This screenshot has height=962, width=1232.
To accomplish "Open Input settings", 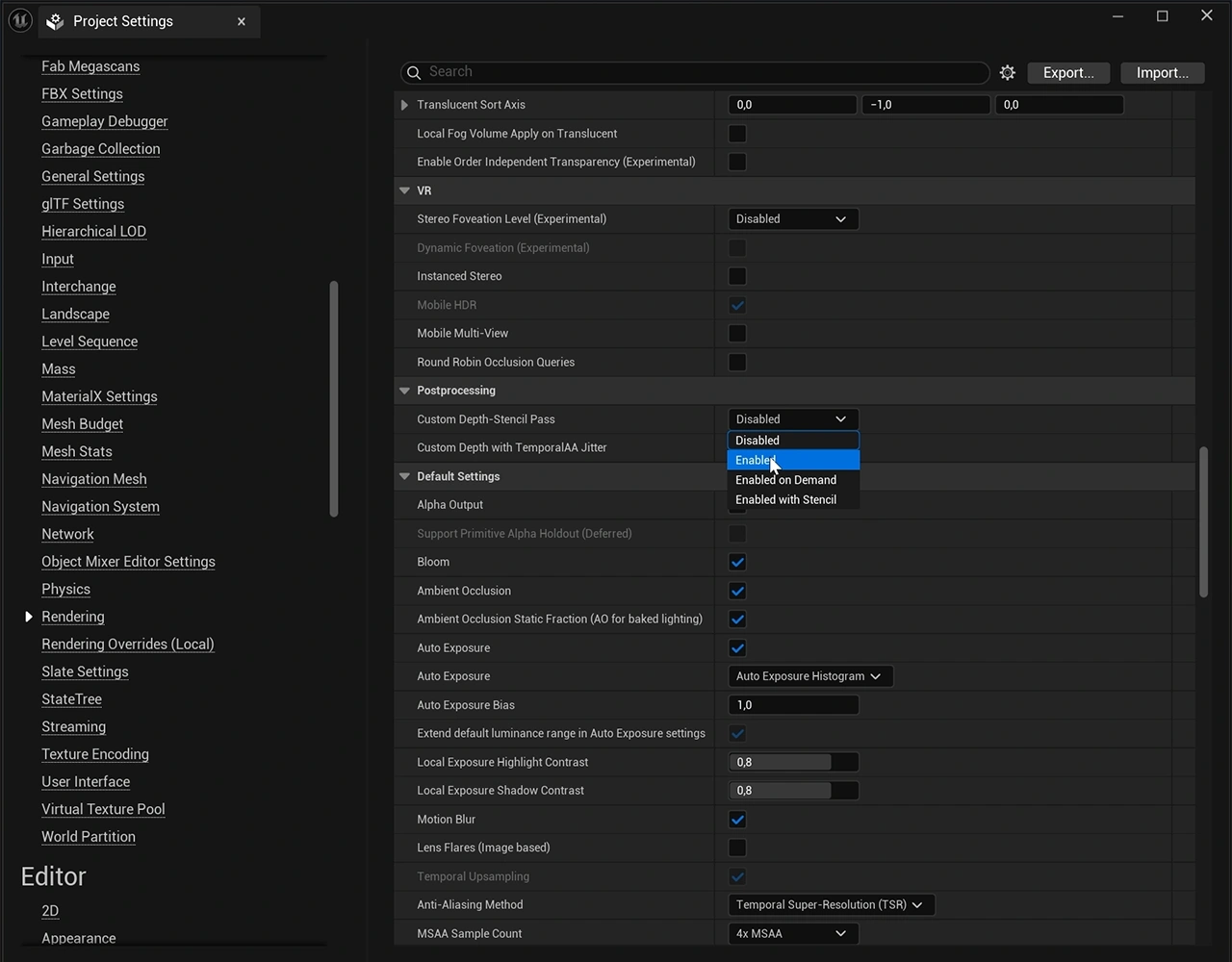I will (58, 259).
